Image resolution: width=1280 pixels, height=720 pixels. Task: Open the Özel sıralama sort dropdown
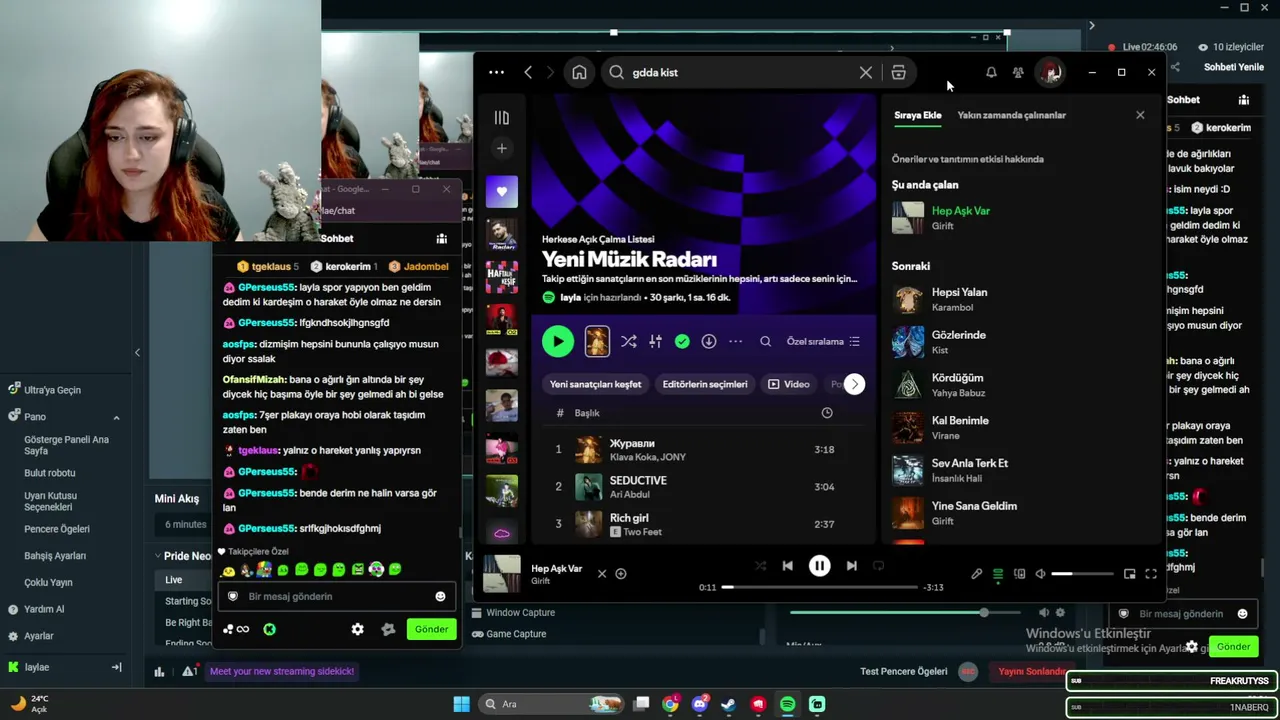tap(823, 341)
